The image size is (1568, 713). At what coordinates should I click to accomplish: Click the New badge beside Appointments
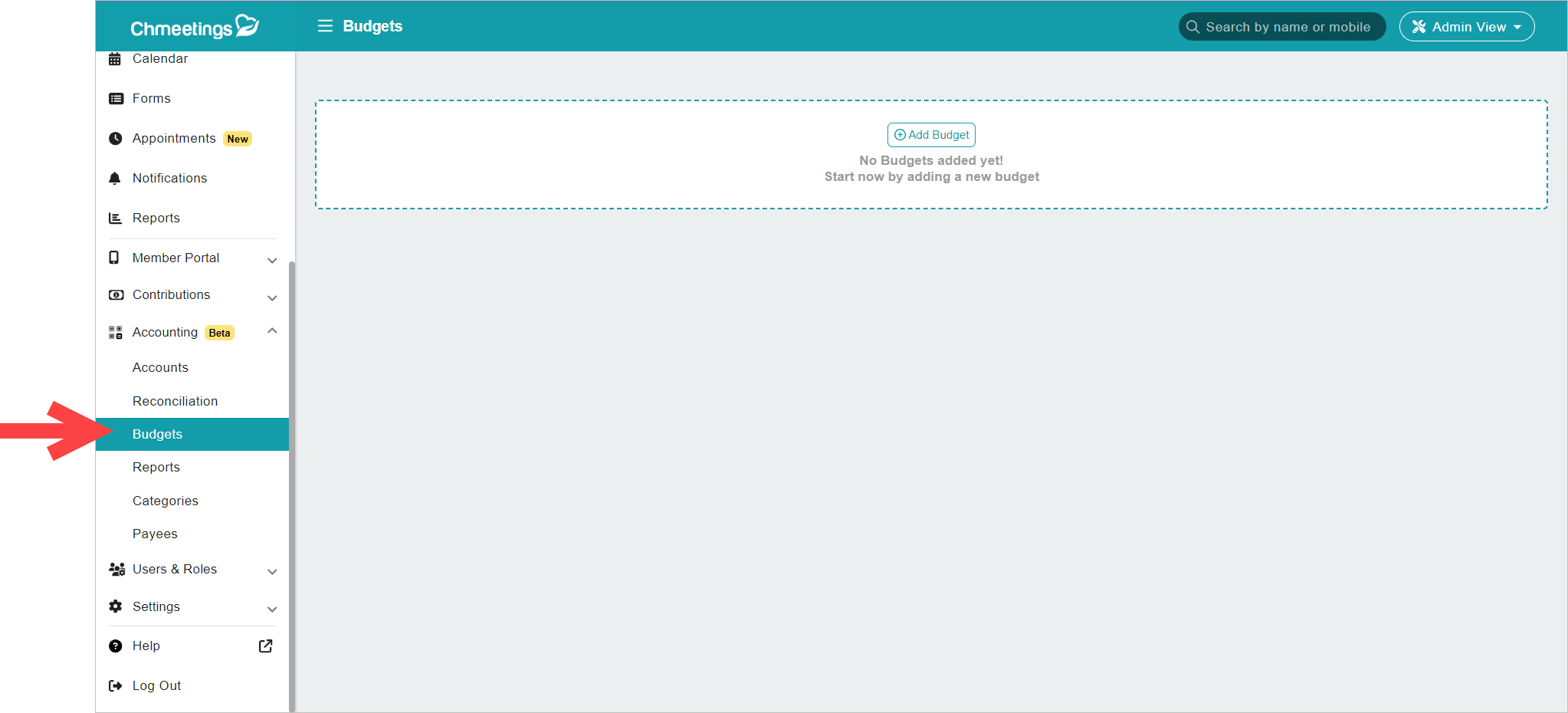point(238,139)
